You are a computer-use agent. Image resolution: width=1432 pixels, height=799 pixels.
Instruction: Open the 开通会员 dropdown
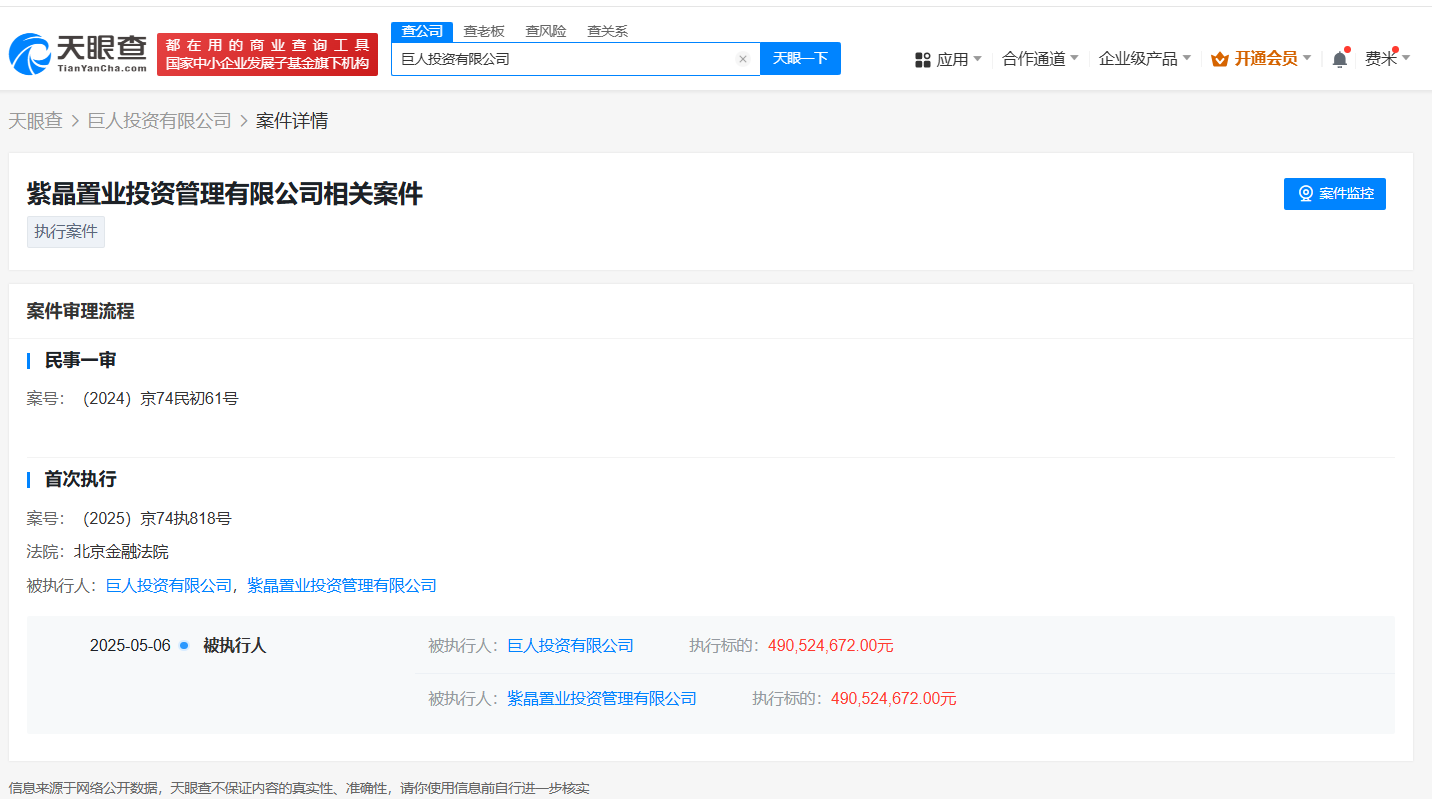click(1261, 59)
